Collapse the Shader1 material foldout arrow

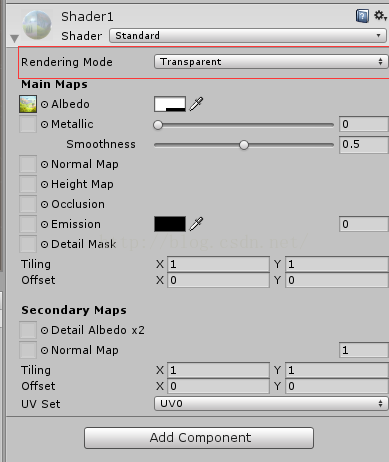tap(14, 38)
